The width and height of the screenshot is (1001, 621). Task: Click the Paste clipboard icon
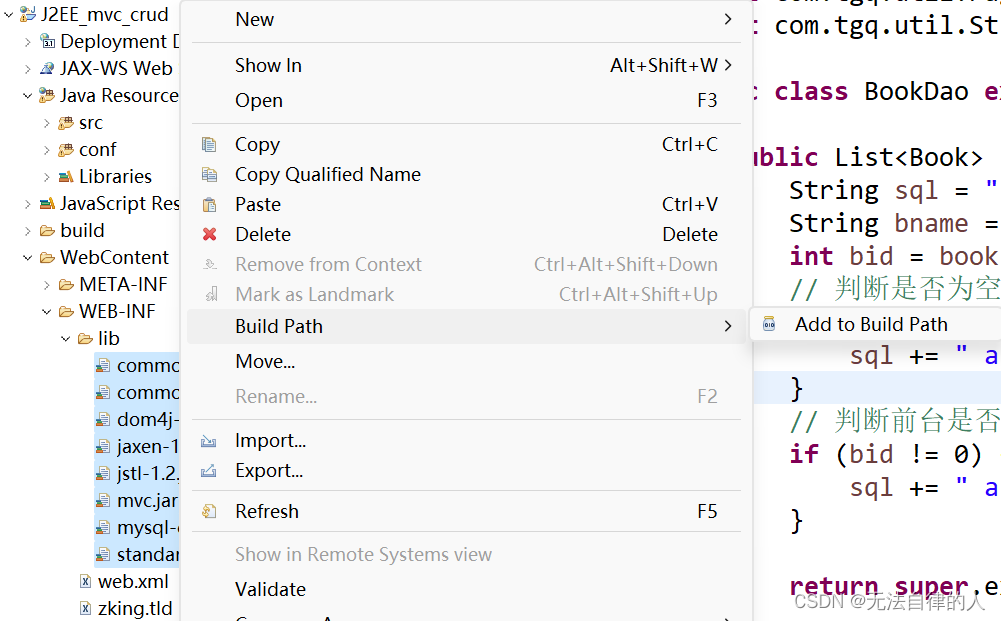coord(209,205)
